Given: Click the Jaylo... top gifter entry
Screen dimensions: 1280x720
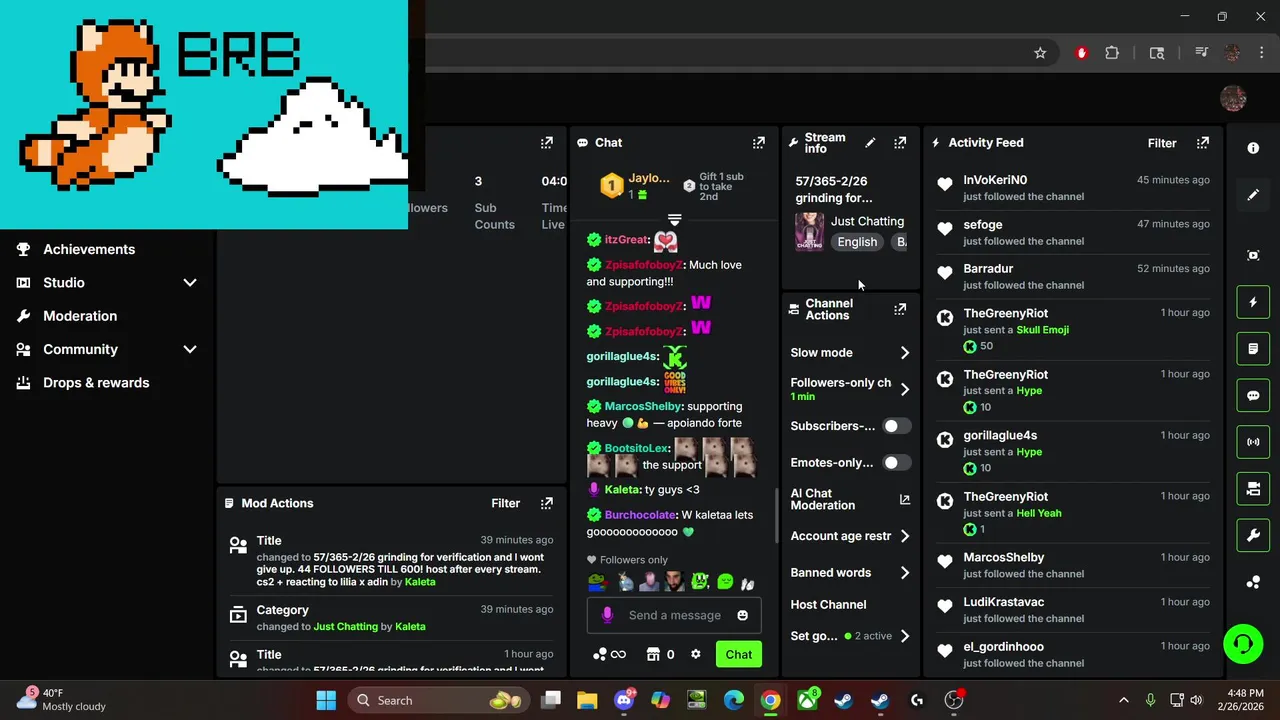Looking at the screenshot, I should coord(636,185).
